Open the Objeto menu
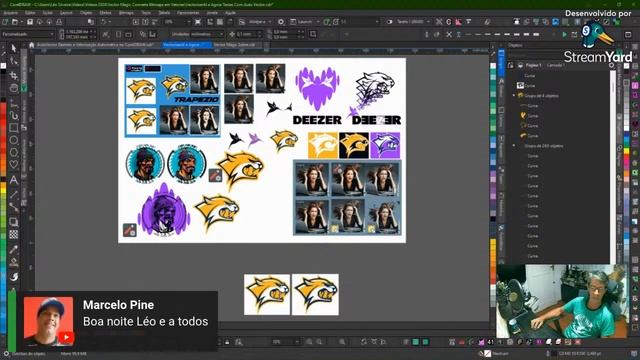 [x=86, y=13]
